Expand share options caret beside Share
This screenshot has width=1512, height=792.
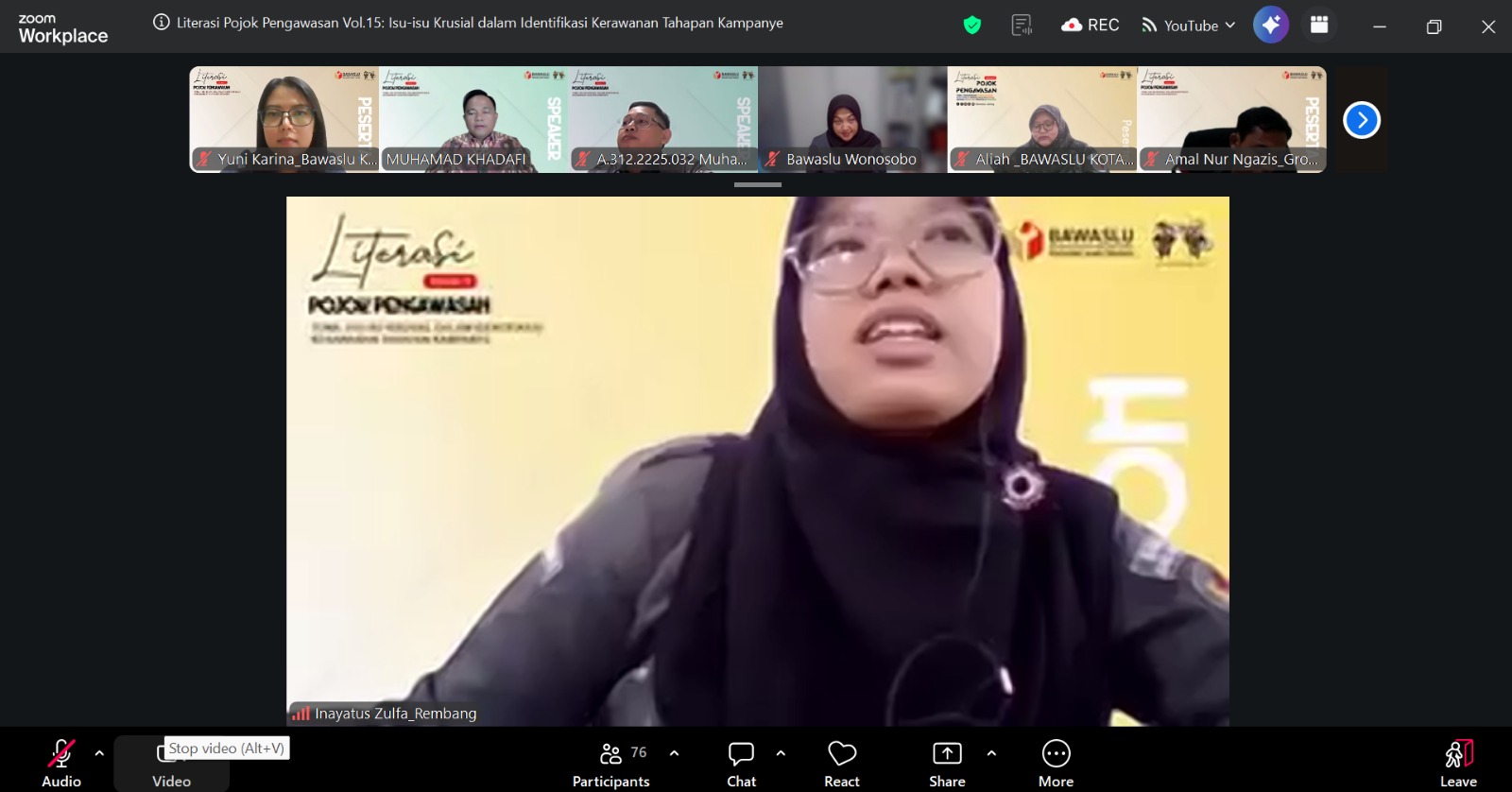[991, 753]
